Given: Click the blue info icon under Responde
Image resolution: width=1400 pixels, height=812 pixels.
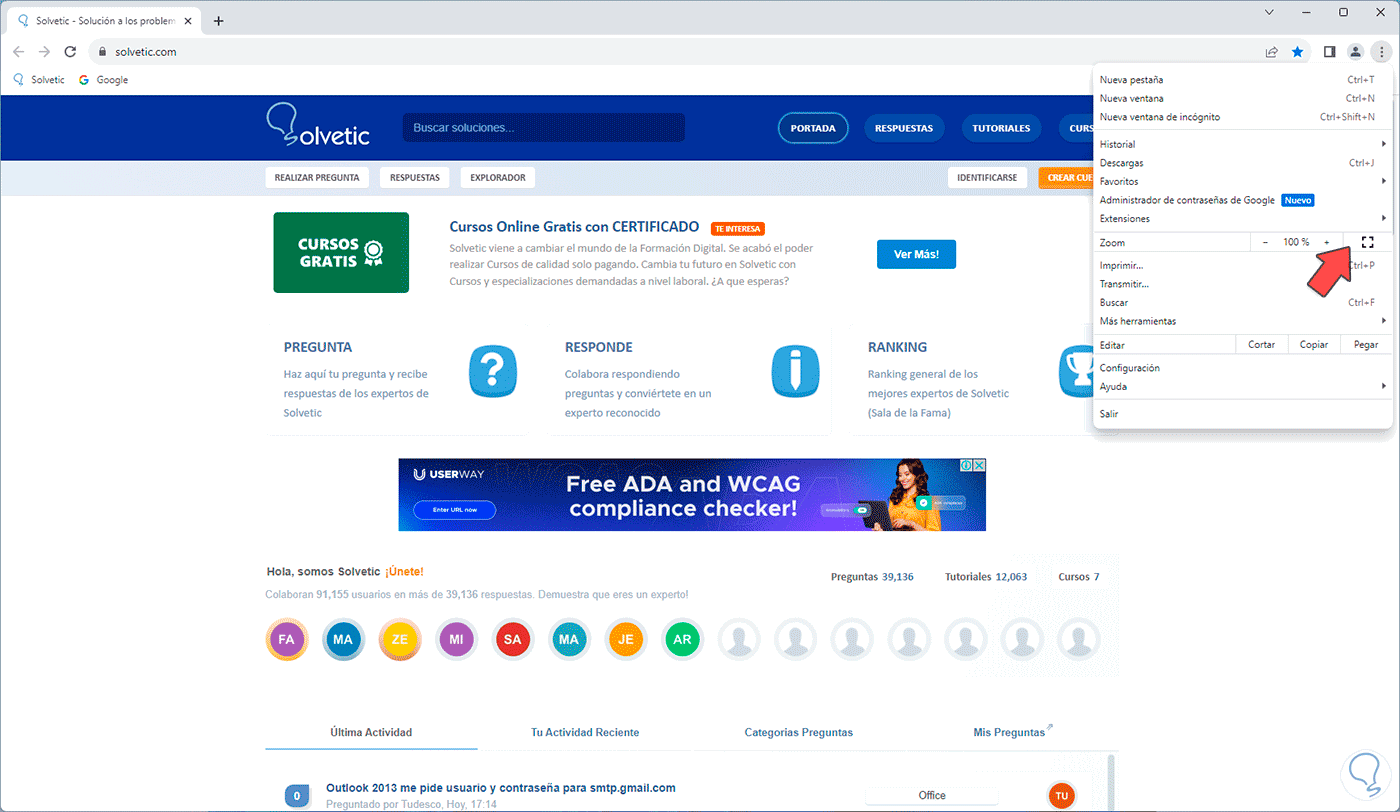Looking at the screenshot, I should point(795,370).
